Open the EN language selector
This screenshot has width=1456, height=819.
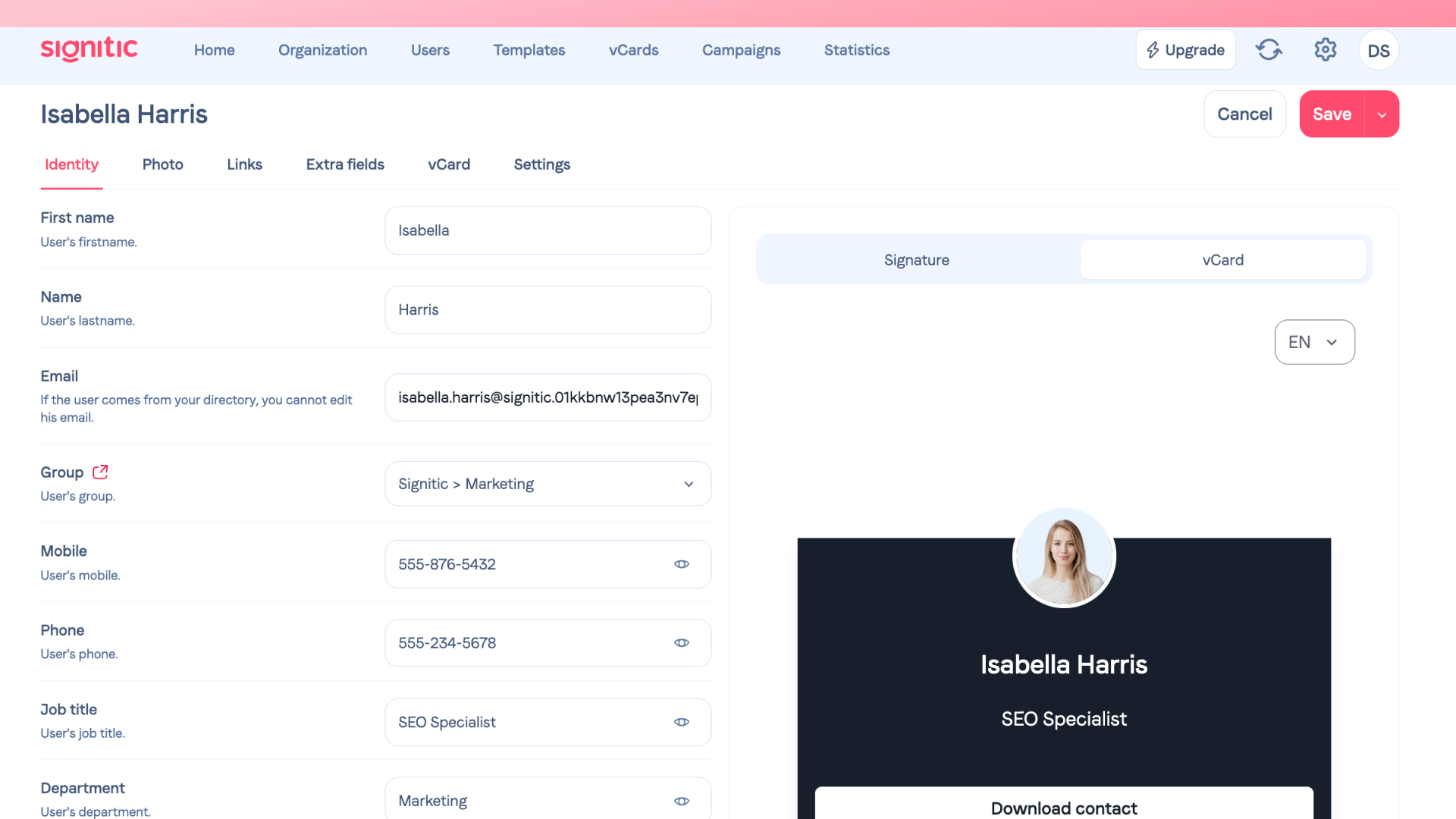point(1314,342)
